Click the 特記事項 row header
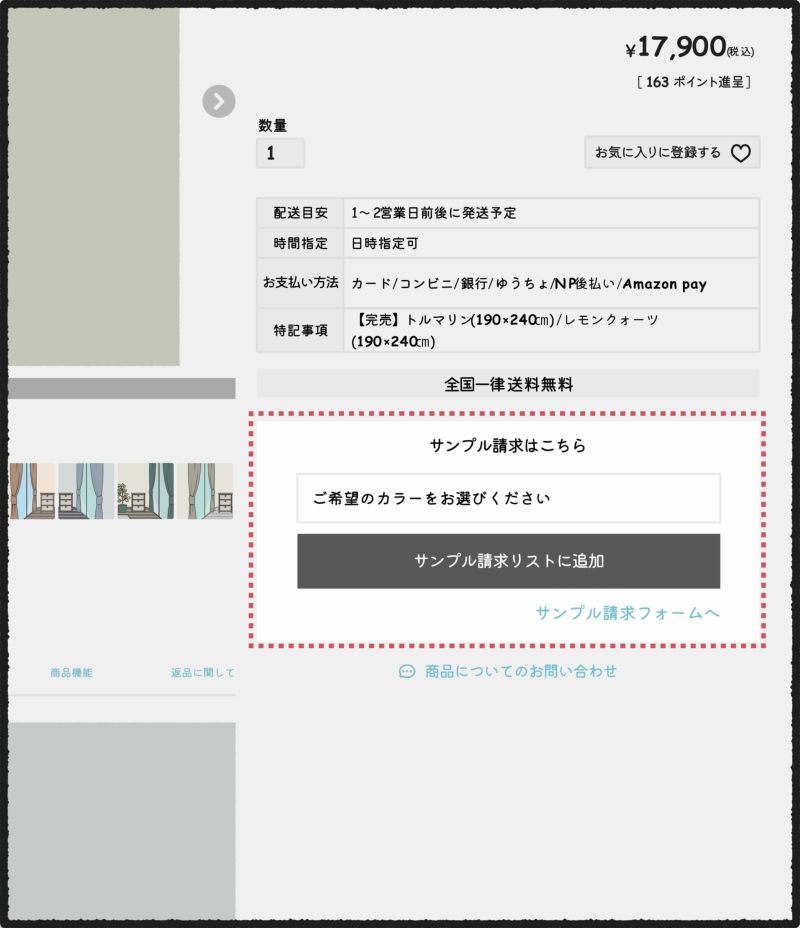The height and width of the screenshot is (928, 800). [x=300, y=330]
